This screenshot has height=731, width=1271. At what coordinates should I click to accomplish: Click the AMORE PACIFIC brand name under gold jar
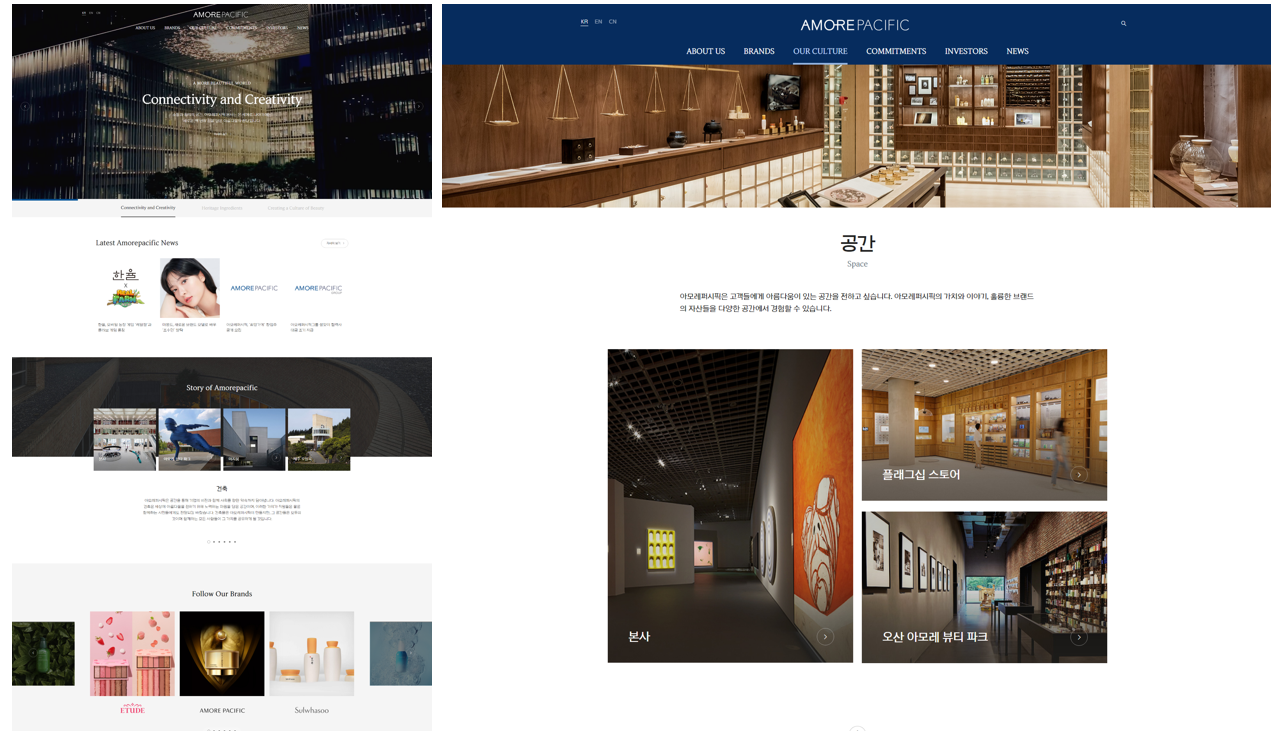222,711
